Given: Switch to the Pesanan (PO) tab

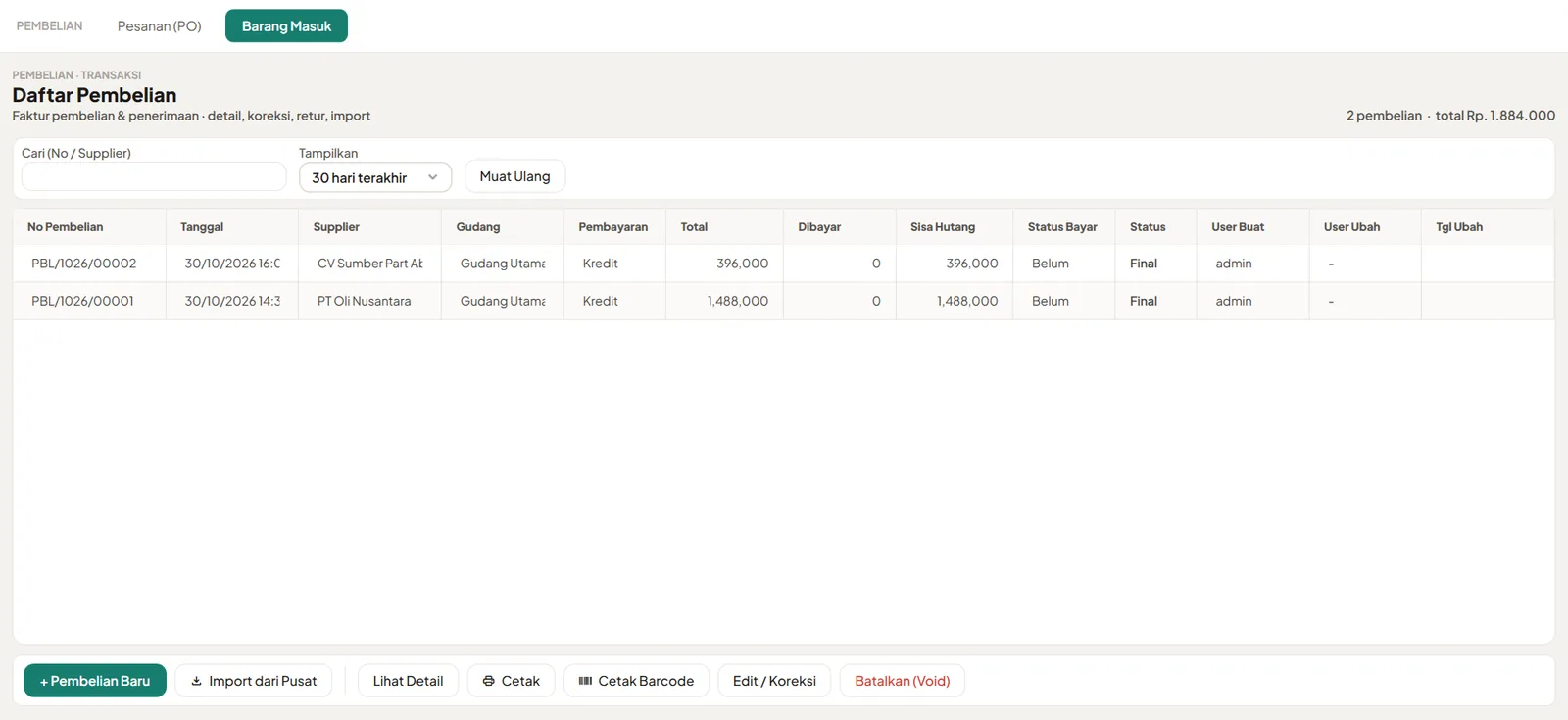Looking at the screenshot, I should [160, 26].
